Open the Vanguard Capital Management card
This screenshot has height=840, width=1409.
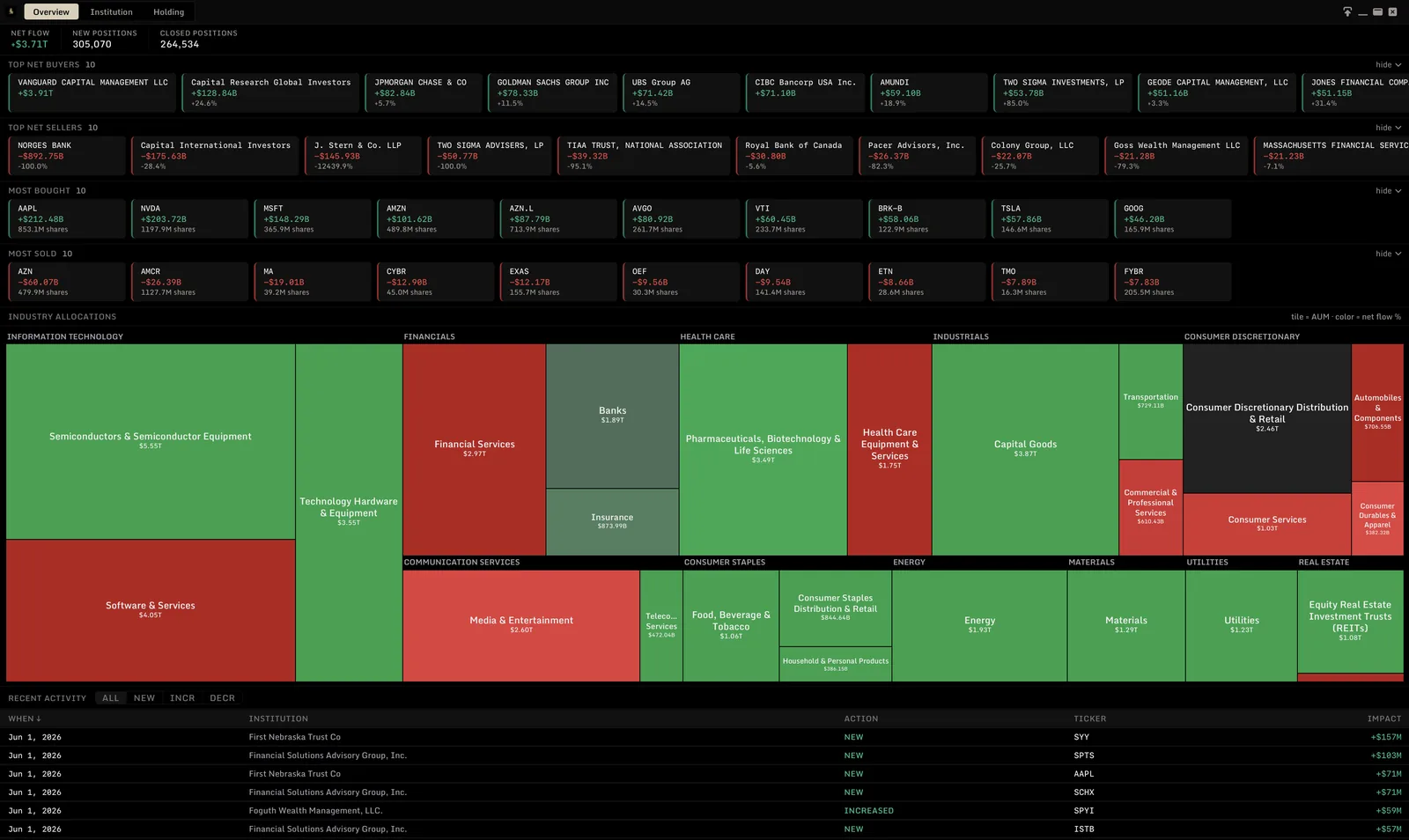point(92,92)
